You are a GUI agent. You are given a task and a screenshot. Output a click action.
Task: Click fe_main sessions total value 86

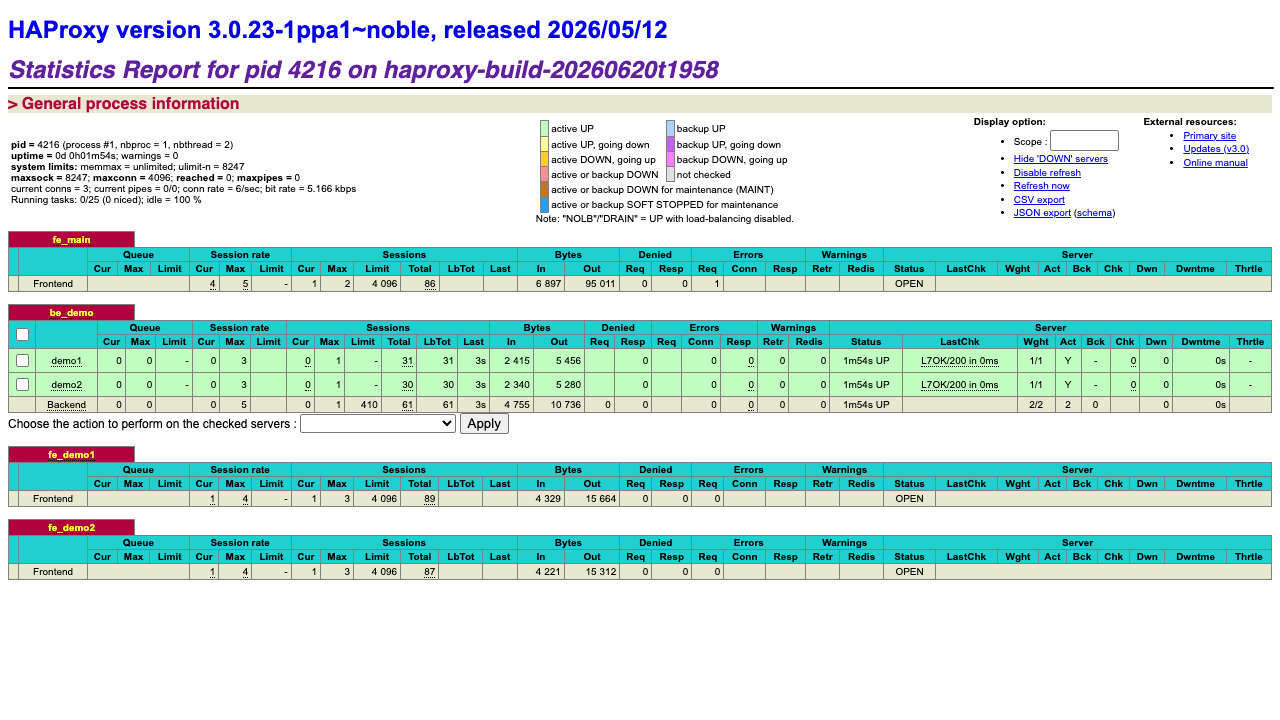coord(430,284)
